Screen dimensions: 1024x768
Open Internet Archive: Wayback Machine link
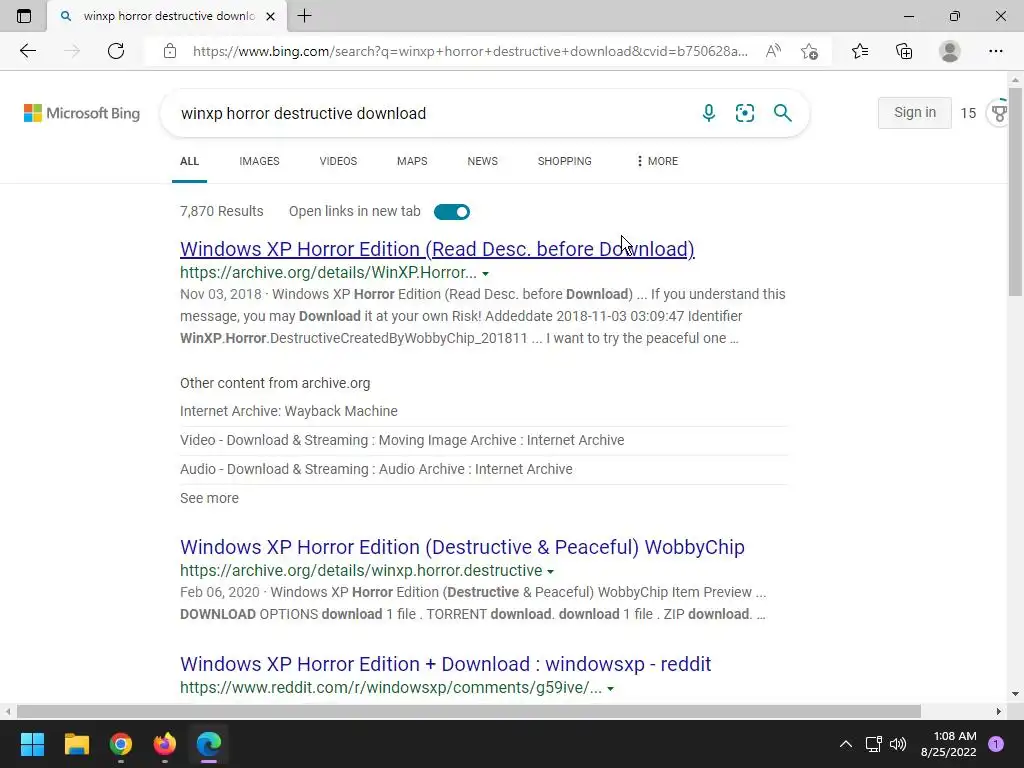289,411
